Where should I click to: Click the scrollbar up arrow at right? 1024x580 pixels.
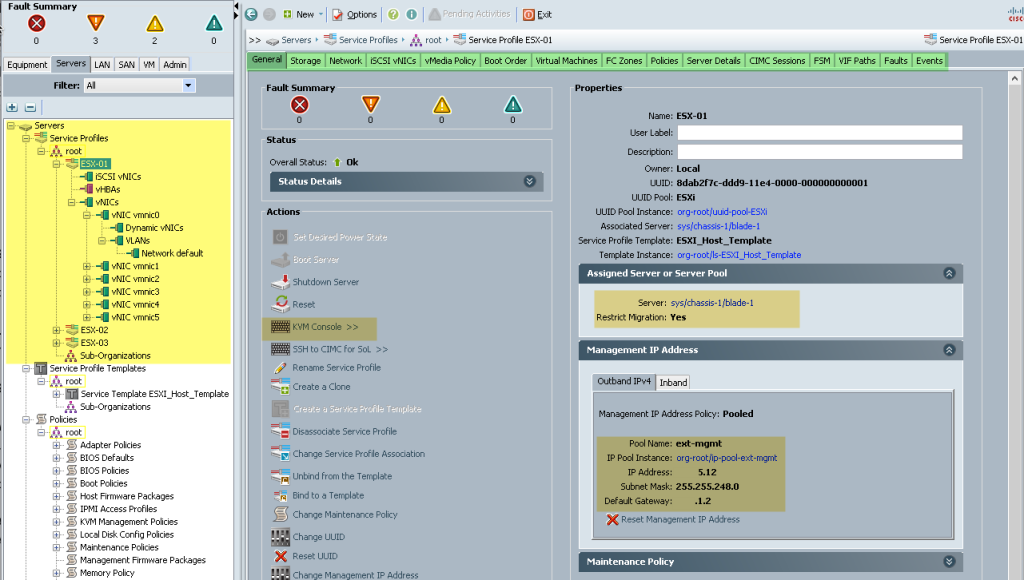(x=1014, y=78)
